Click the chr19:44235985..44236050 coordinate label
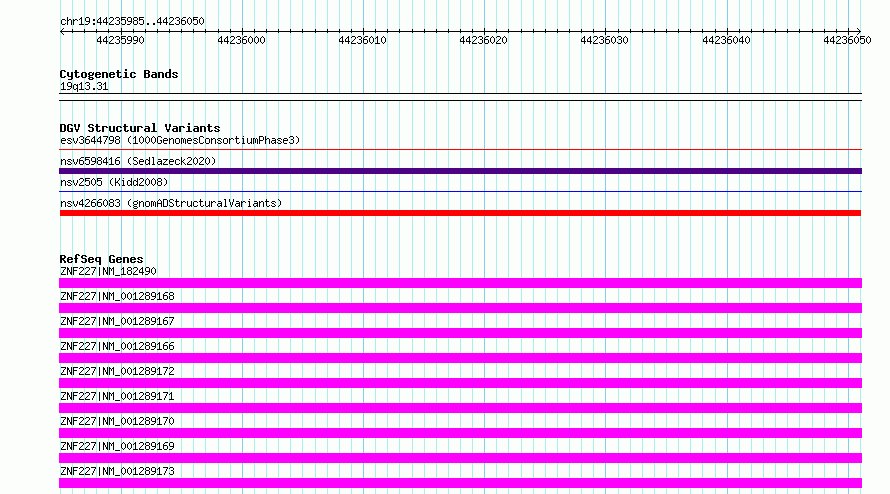 (x=132, y=21)
